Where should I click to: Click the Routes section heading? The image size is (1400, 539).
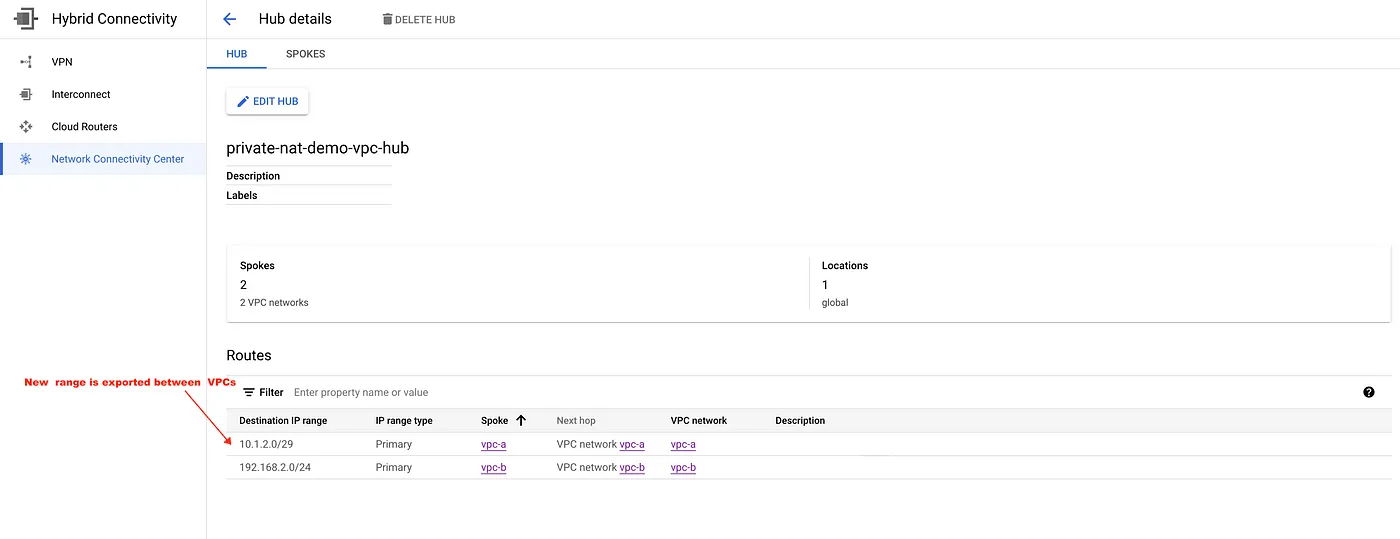click(249, 355)
